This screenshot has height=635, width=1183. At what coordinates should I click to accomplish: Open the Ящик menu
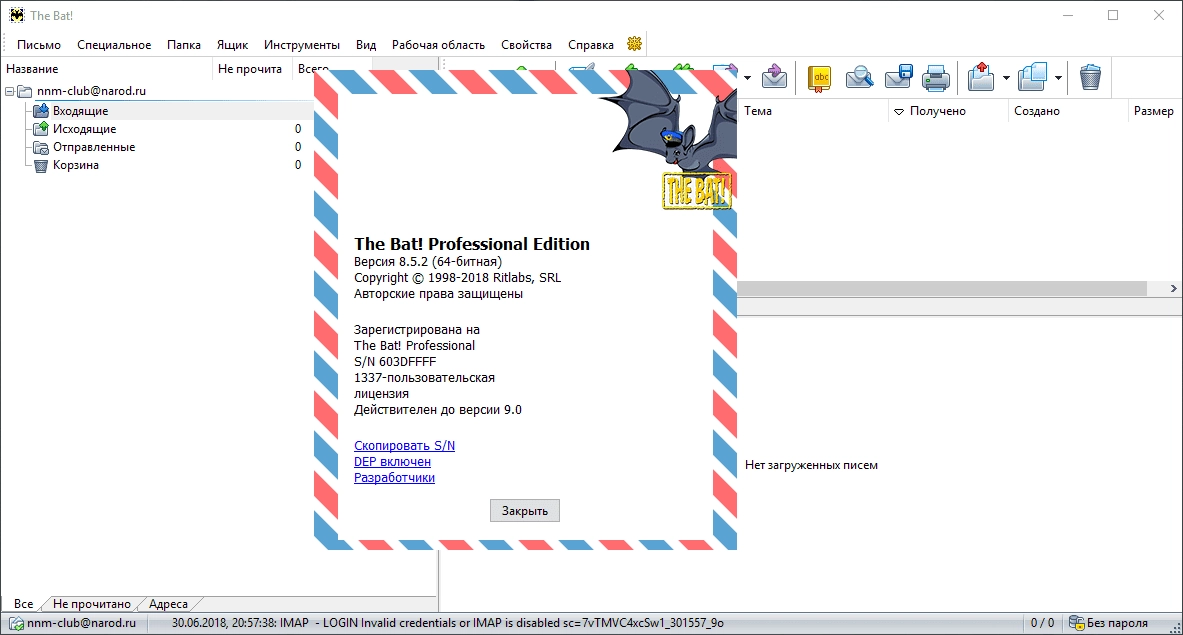(x=232, y=44)
